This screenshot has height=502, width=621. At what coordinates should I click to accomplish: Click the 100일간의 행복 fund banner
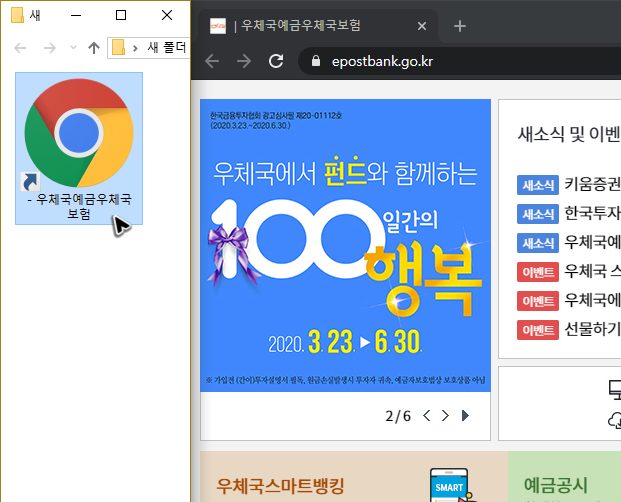coord(345,245)
